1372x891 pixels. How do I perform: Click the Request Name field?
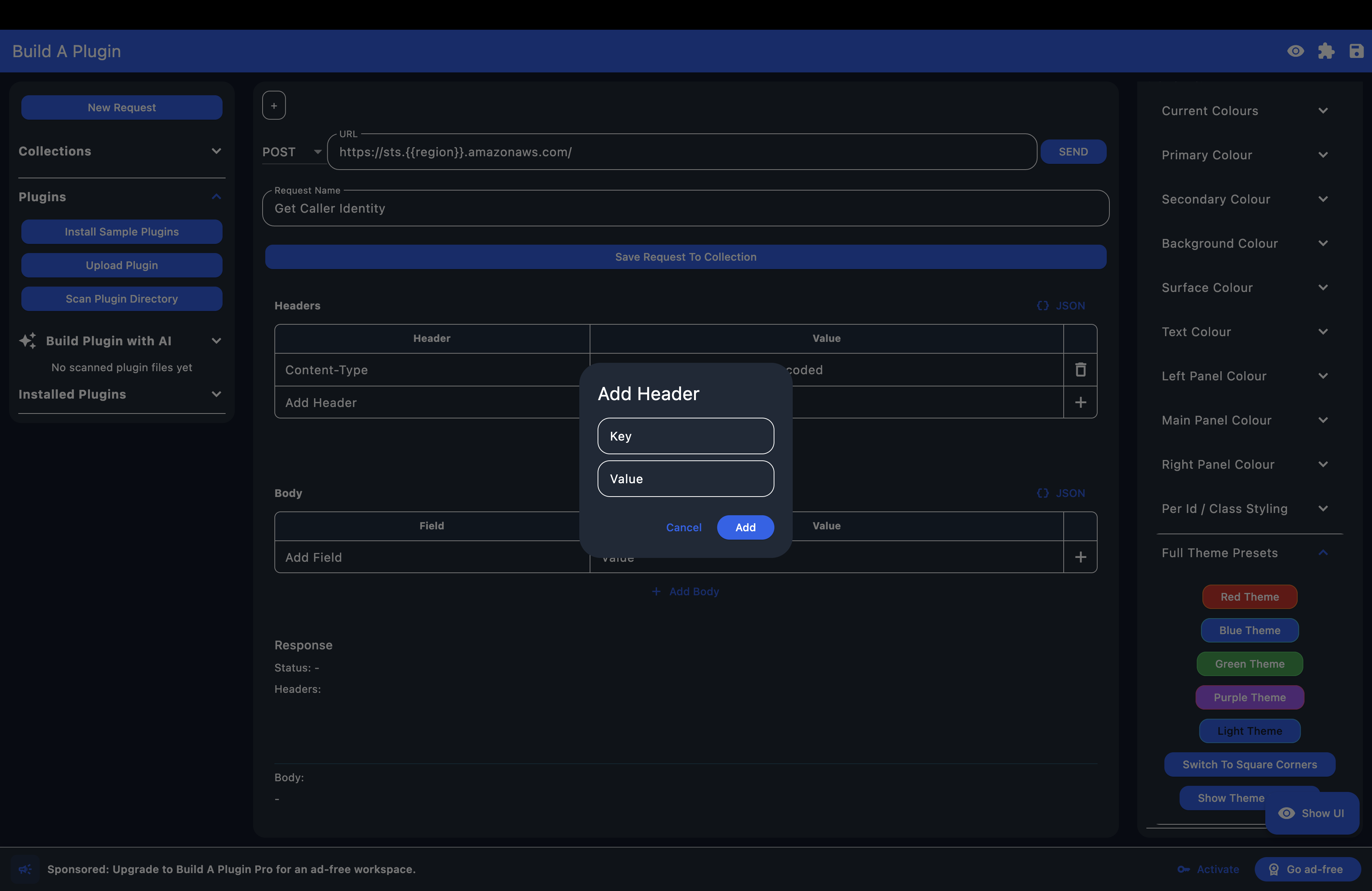[685, 208]
